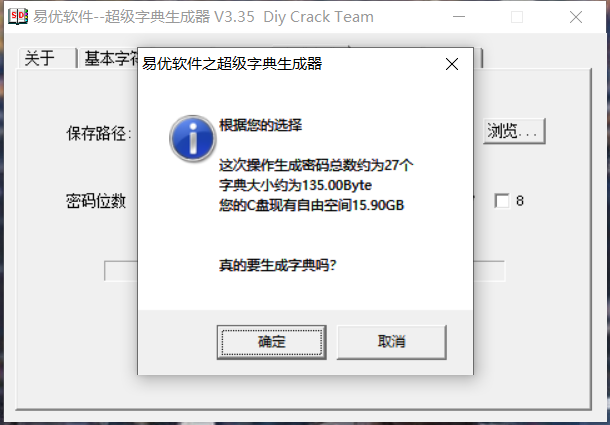Screen dimensions: 610x425
Task: Maximize the main 超级字典生成器 window
Action: click(517, 17)
